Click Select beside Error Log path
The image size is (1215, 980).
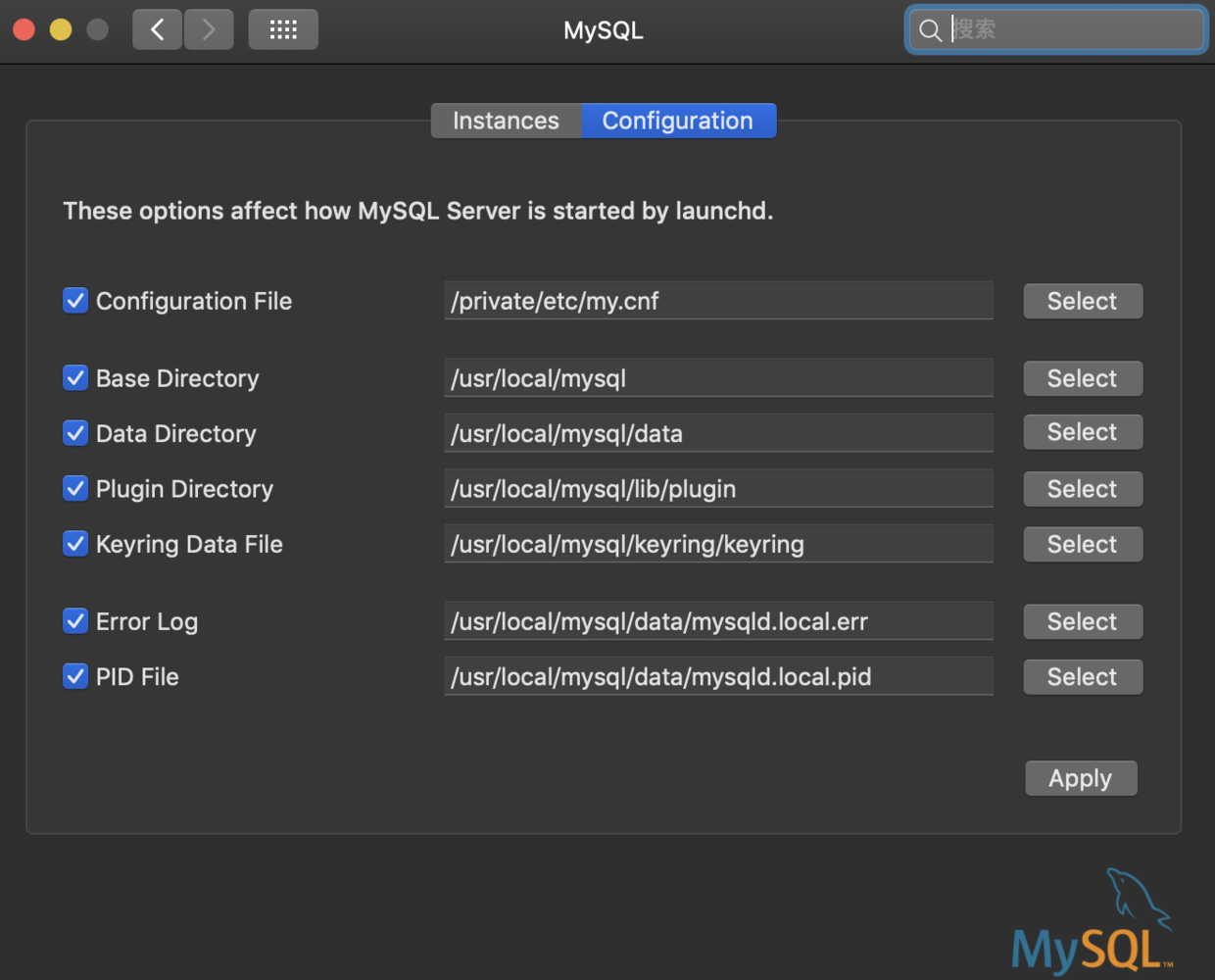[x=1083, y=621]
